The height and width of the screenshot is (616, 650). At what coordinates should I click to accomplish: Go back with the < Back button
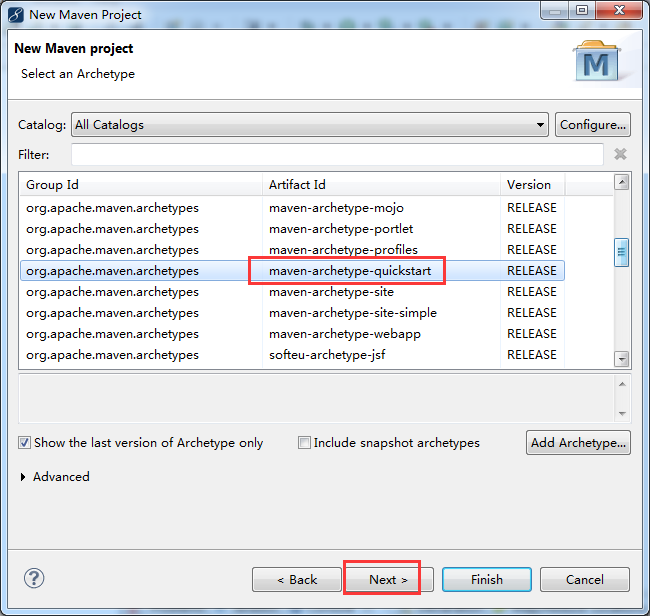click(297, 580)
